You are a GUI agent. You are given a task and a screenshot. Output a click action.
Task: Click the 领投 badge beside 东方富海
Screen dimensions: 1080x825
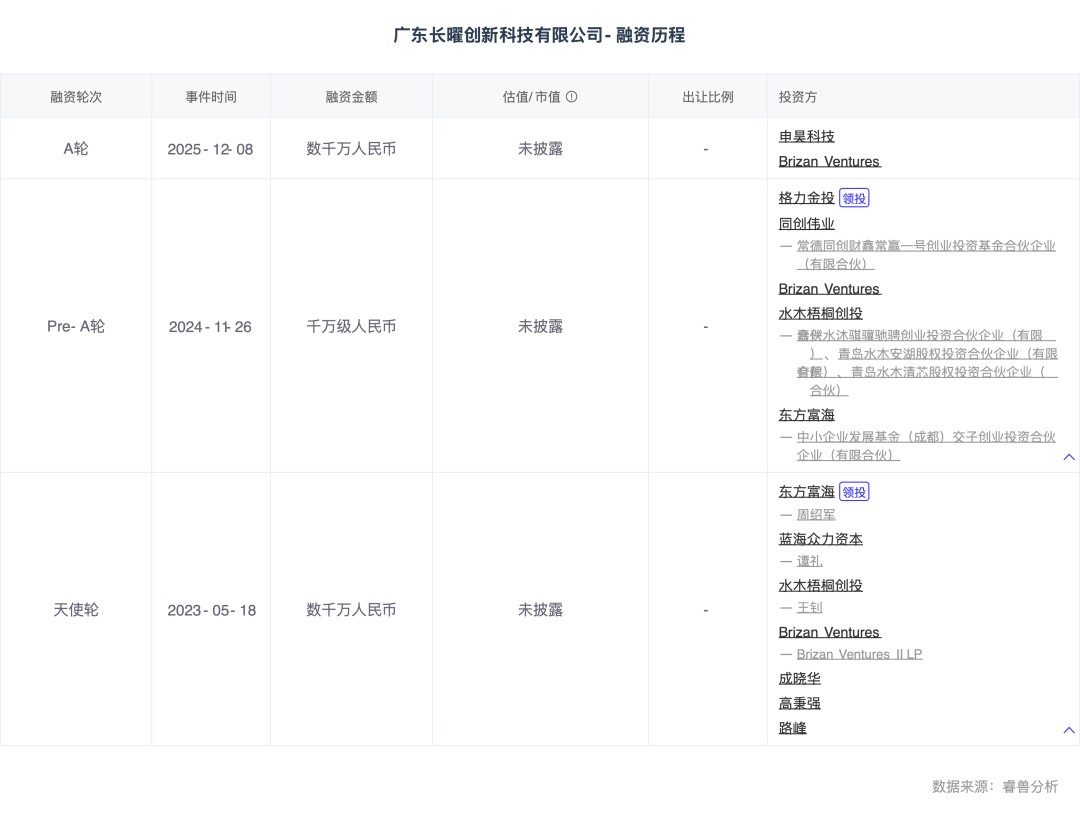pos(856,491)
